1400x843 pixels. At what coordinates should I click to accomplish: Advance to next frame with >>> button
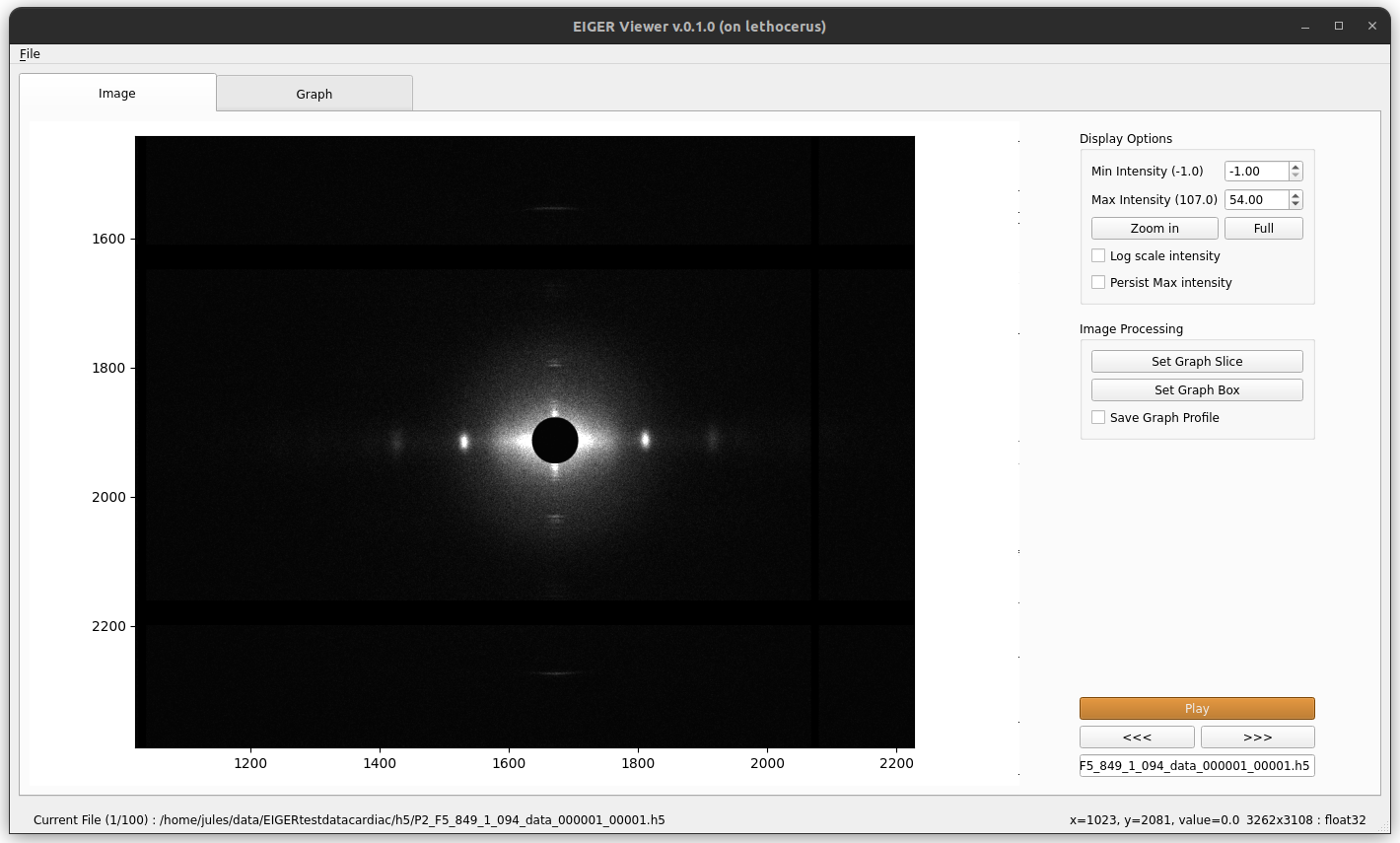tap(1257, 737)
